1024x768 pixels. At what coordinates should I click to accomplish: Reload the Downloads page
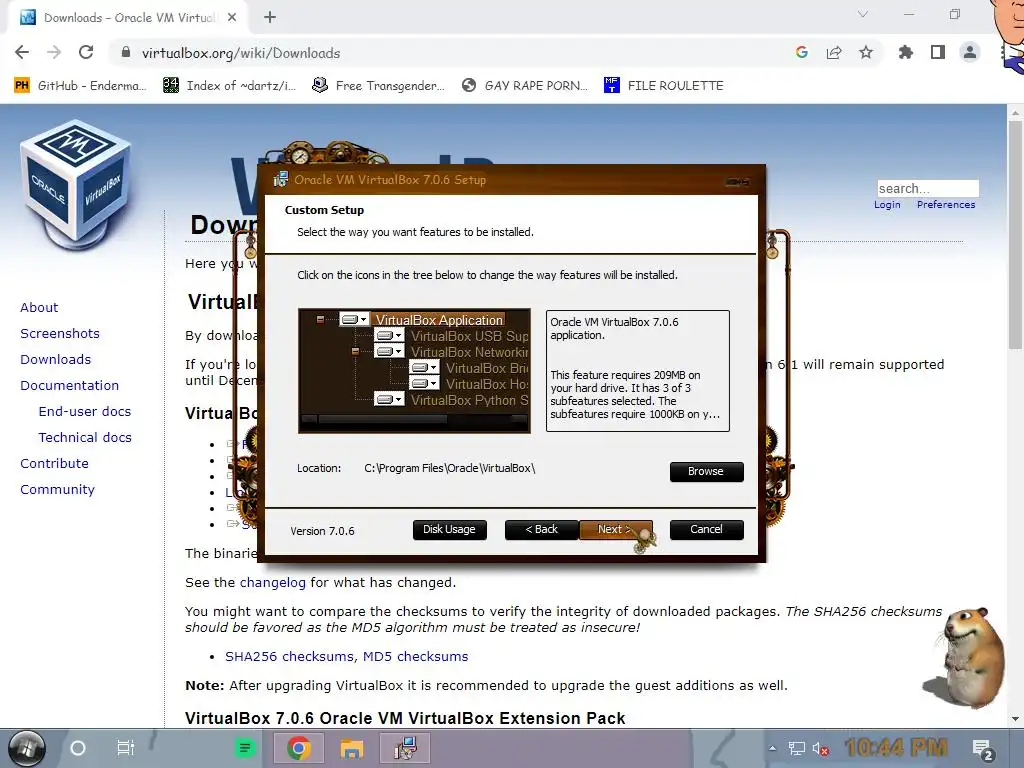click(x=86, y=53)
